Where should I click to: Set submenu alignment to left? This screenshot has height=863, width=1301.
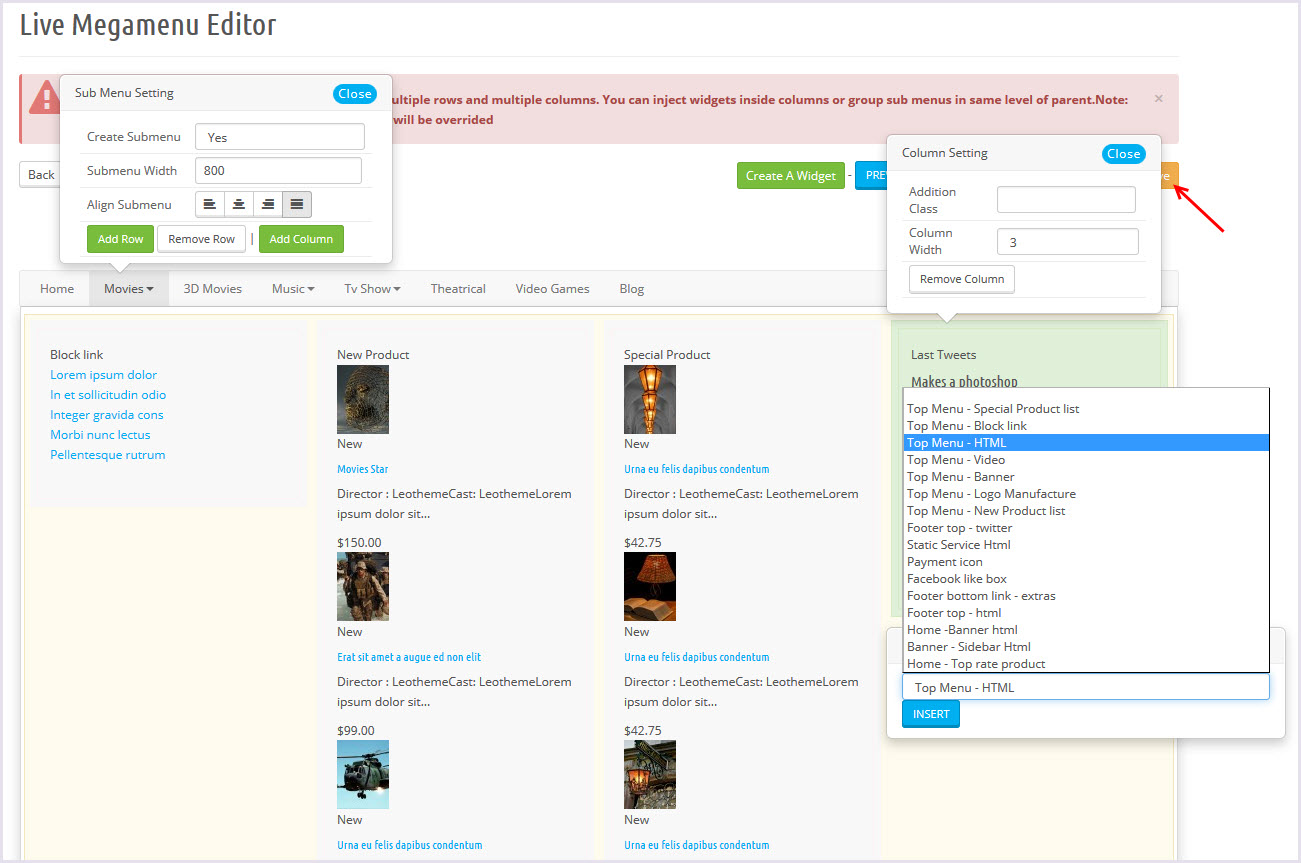point(210,204)
